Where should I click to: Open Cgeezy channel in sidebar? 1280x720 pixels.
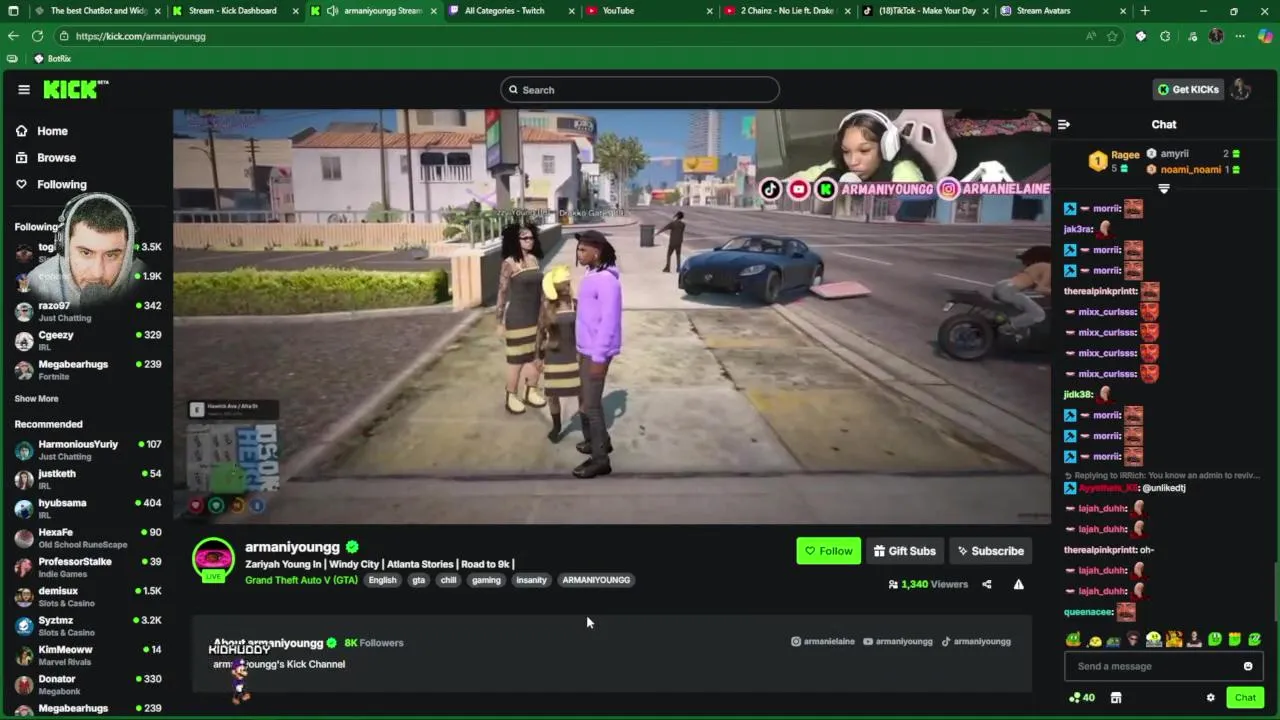(x=88, y=341)
